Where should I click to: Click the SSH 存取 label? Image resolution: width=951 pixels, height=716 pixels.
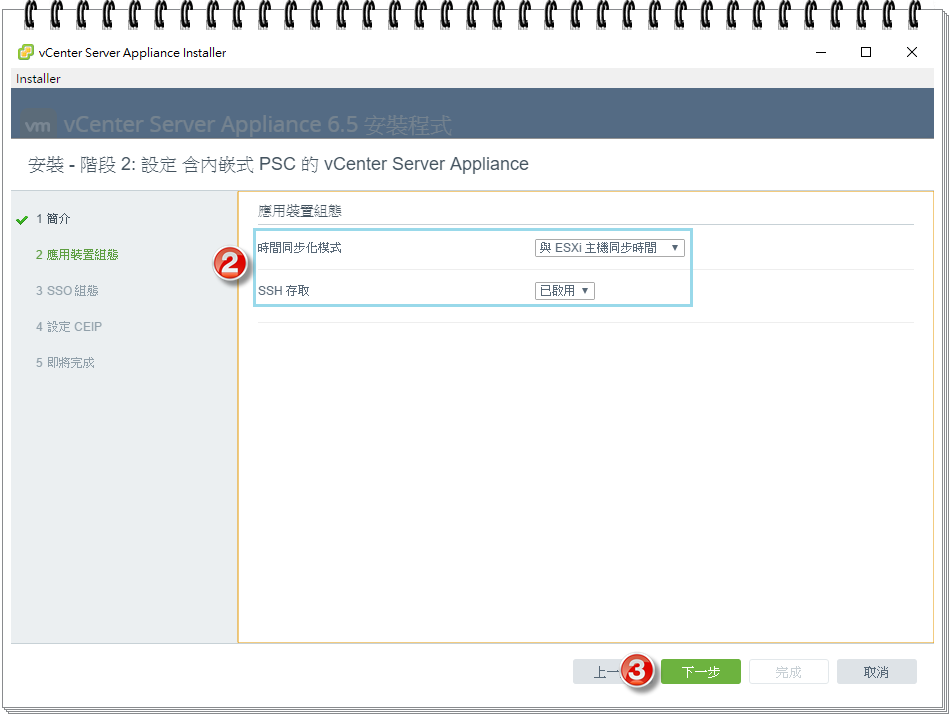(284, 291)
